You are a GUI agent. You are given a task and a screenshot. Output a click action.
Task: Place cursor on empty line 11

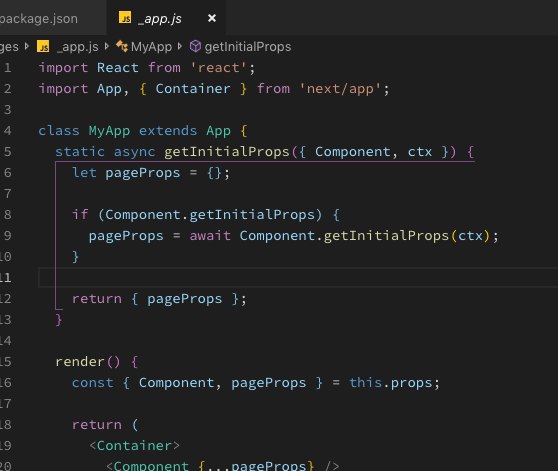click(298, 277)
